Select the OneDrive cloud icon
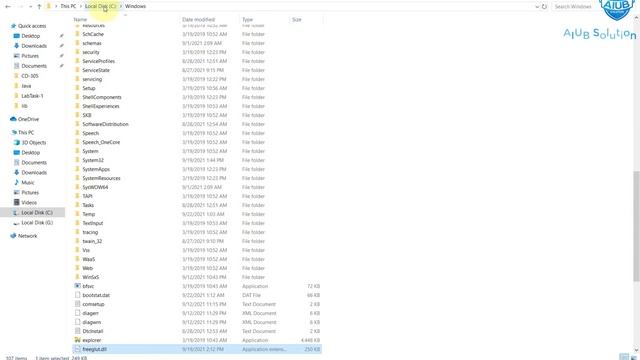Image resolution: width=640 pixels, height=360 pixels. click(13, 119)
